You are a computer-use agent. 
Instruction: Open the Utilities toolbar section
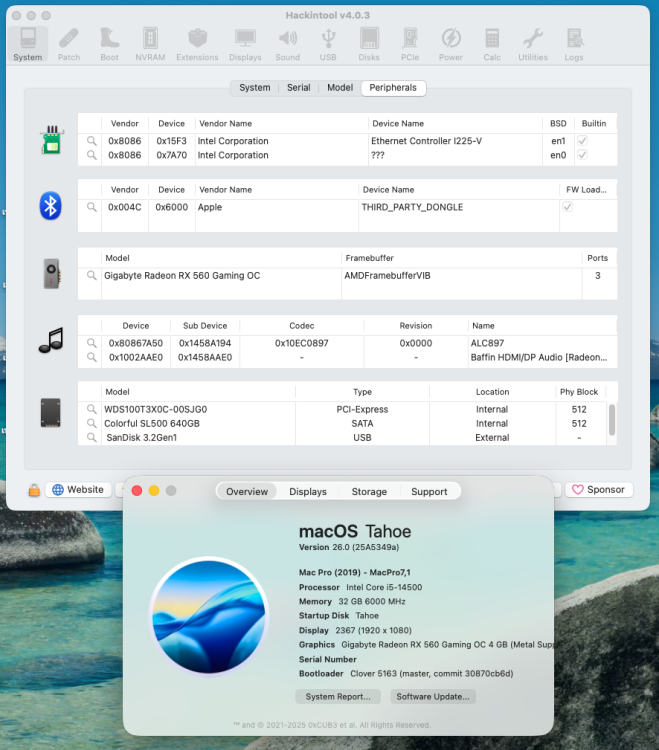(533, 44)
